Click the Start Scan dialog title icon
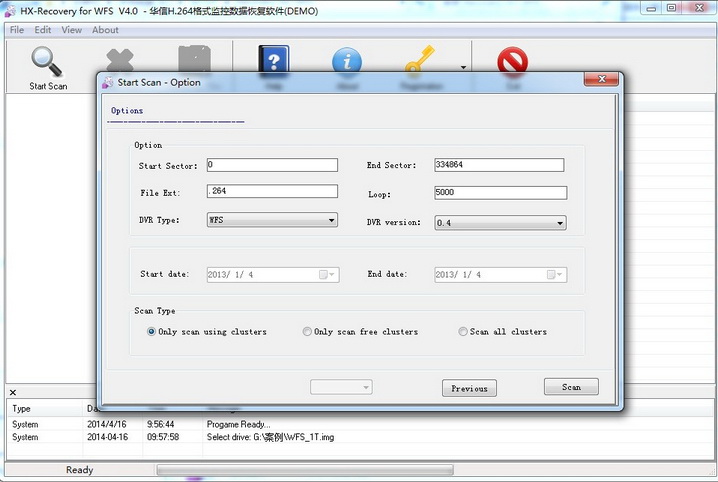718x482 pixels. click(108, 82)
